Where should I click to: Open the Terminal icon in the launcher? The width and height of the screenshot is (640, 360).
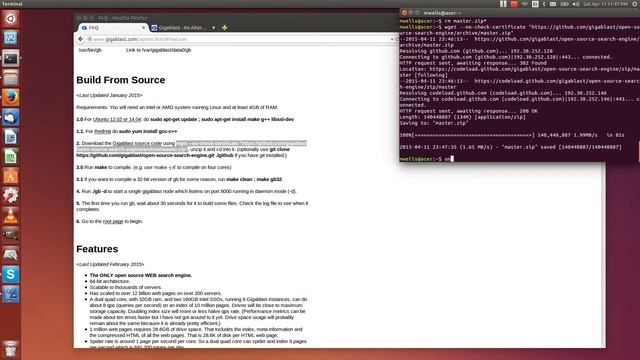click(11, 58)
